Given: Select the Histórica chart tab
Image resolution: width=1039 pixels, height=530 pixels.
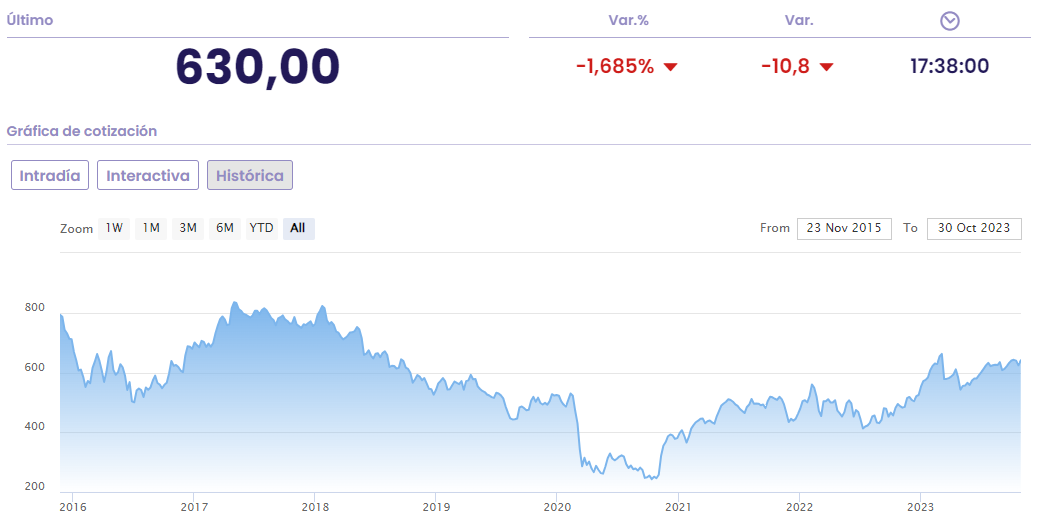Looking at the screenshot, I should click(x=250, y=175).
